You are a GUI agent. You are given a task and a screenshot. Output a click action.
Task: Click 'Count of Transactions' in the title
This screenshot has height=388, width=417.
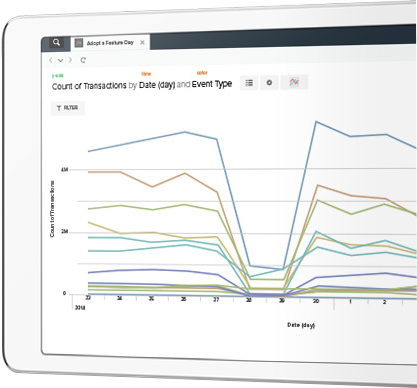[x=89, y=86]
